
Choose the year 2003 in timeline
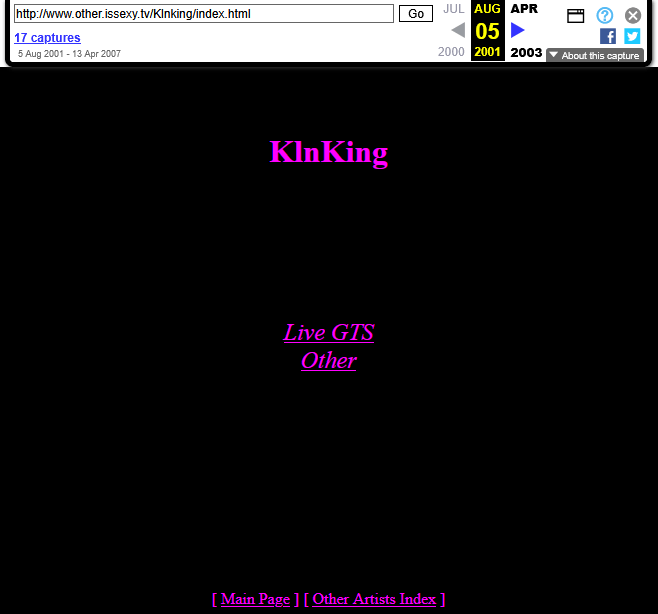point(526,53)
